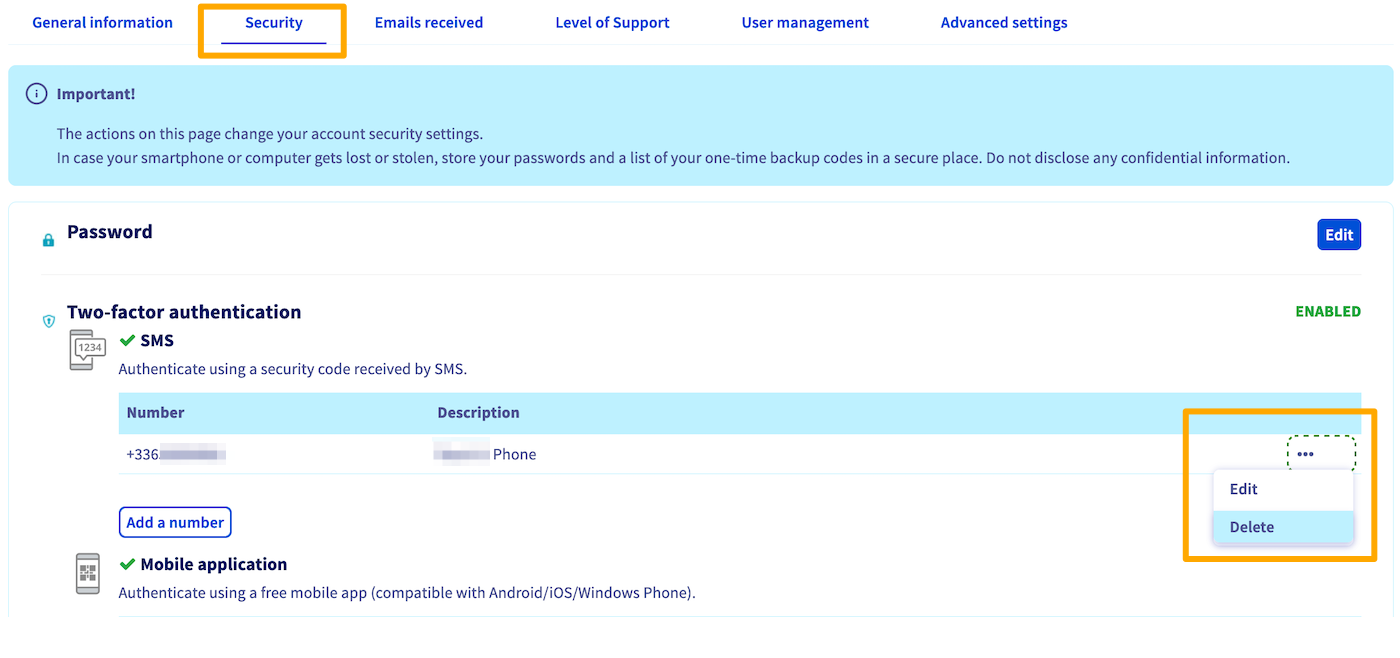Click the Mobile application QR phone icon
Viewport: 1400px width, 658px height.
pos(87,573)
